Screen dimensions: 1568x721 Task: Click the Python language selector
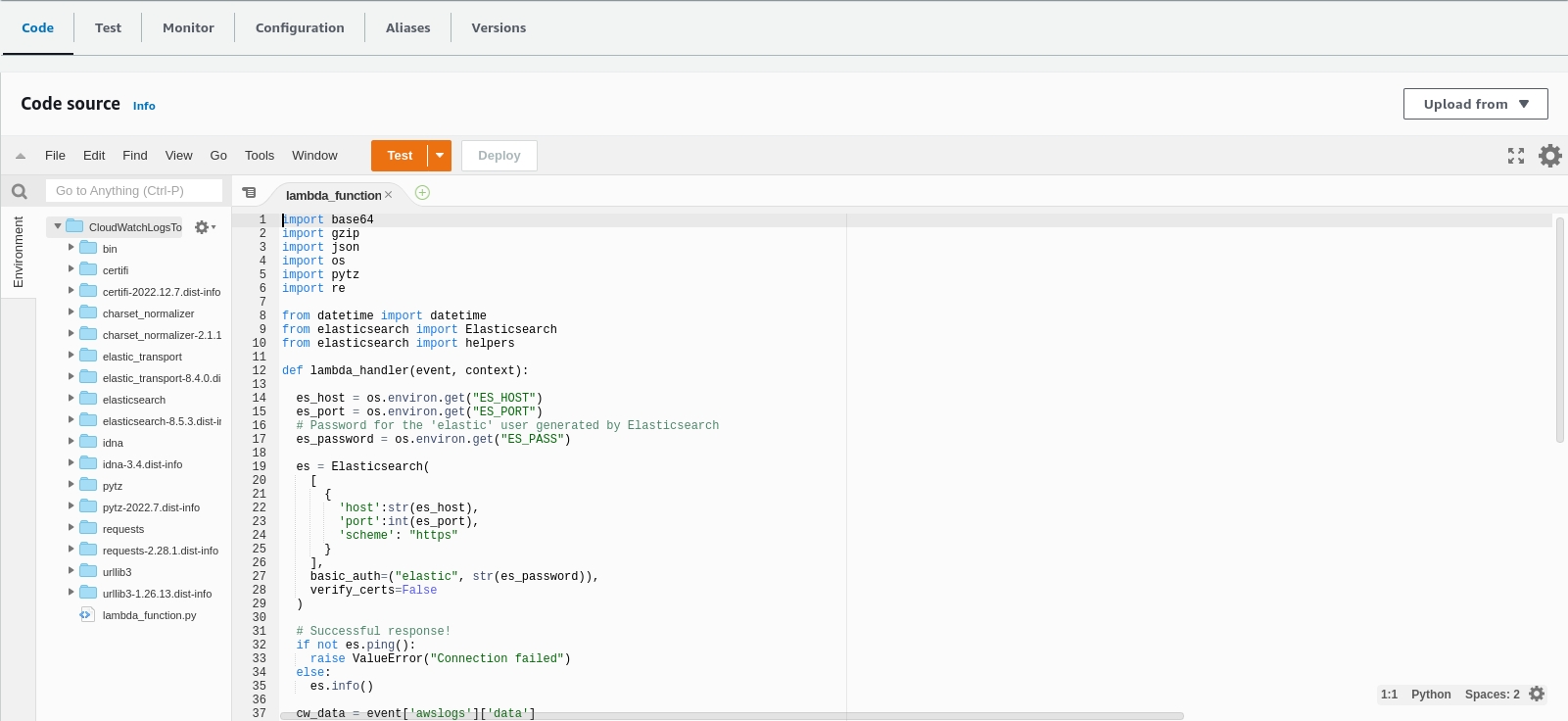pos(1431,695)
